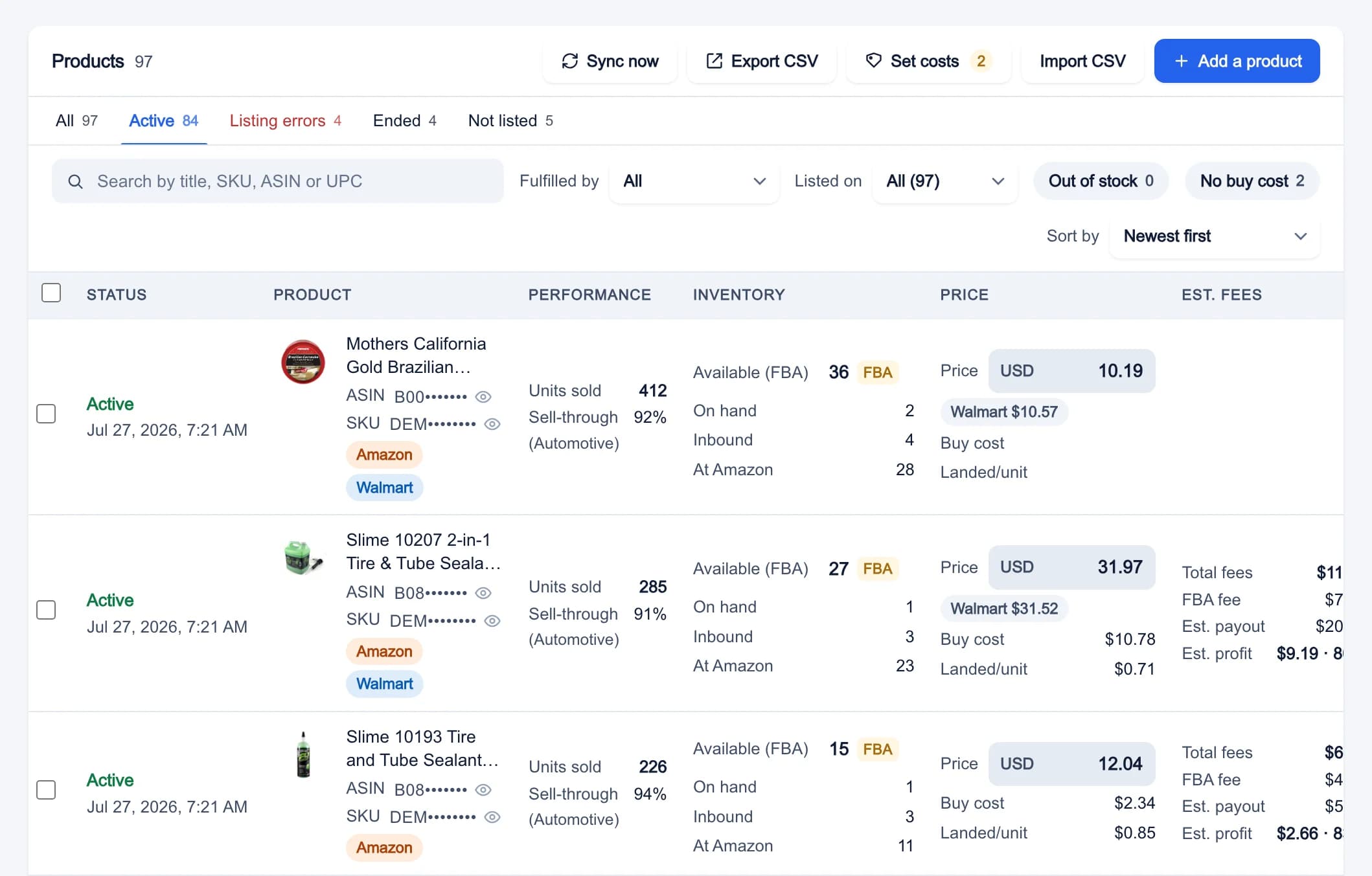Click the Walmart $31.52 price badge
The height and width of the screenshot is (876, 1372).
[x=1004, y=609]
